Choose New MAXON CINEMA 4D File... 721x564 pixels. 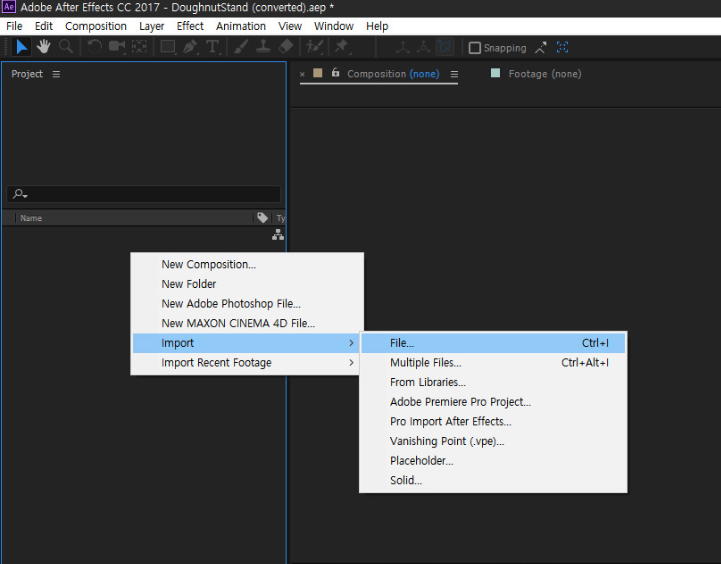[247, 323]
